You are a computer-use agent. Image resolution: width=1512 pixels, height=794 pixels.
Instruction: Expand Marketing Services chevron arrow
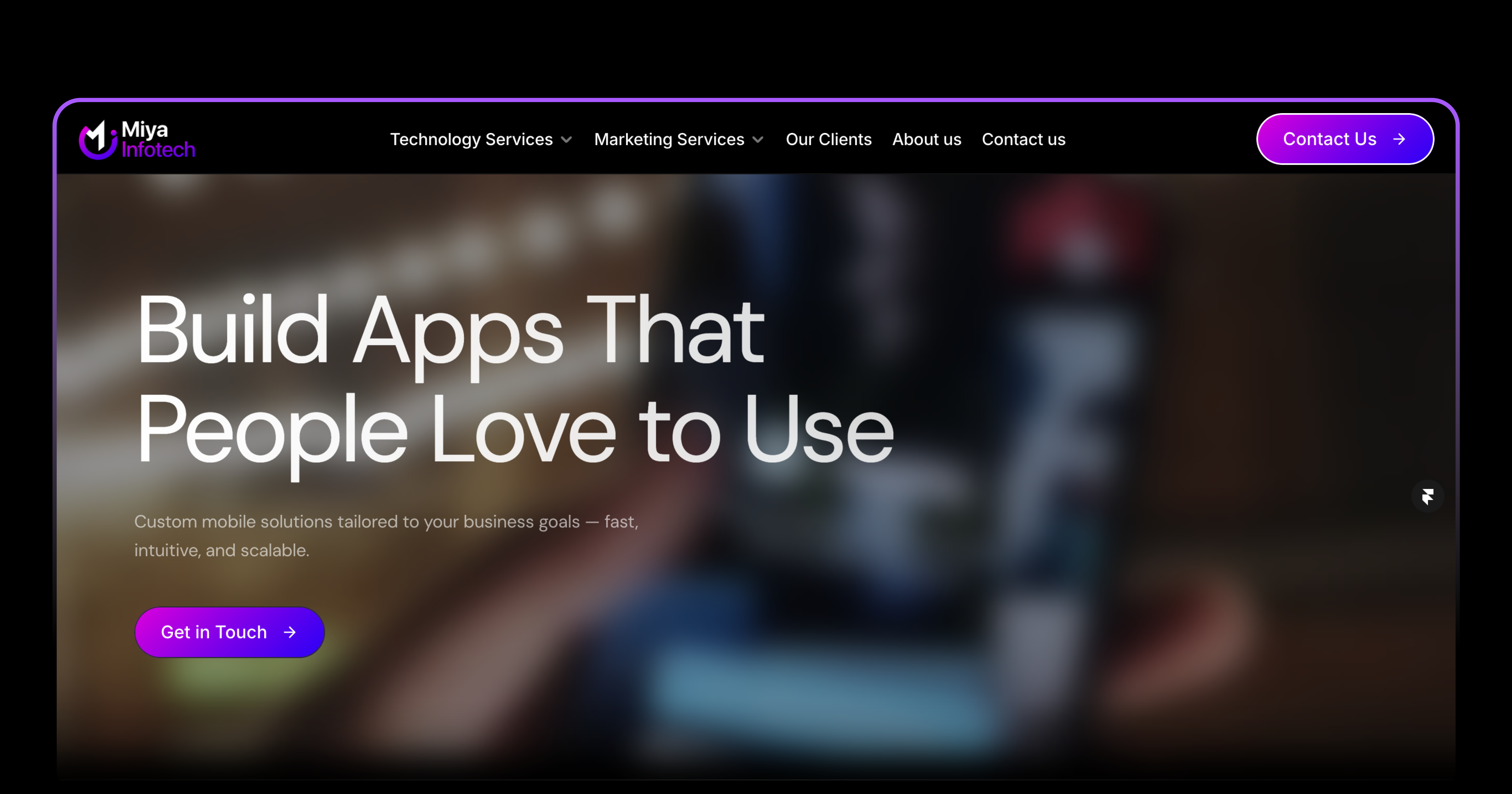click(758, 140)
